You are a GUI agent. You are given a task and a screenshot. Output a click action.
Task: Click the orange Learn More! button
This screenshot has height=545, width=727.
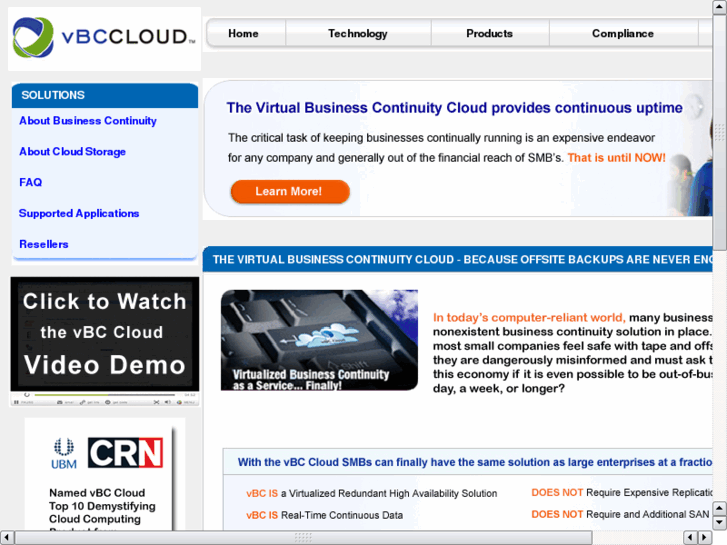coord(290,192)
